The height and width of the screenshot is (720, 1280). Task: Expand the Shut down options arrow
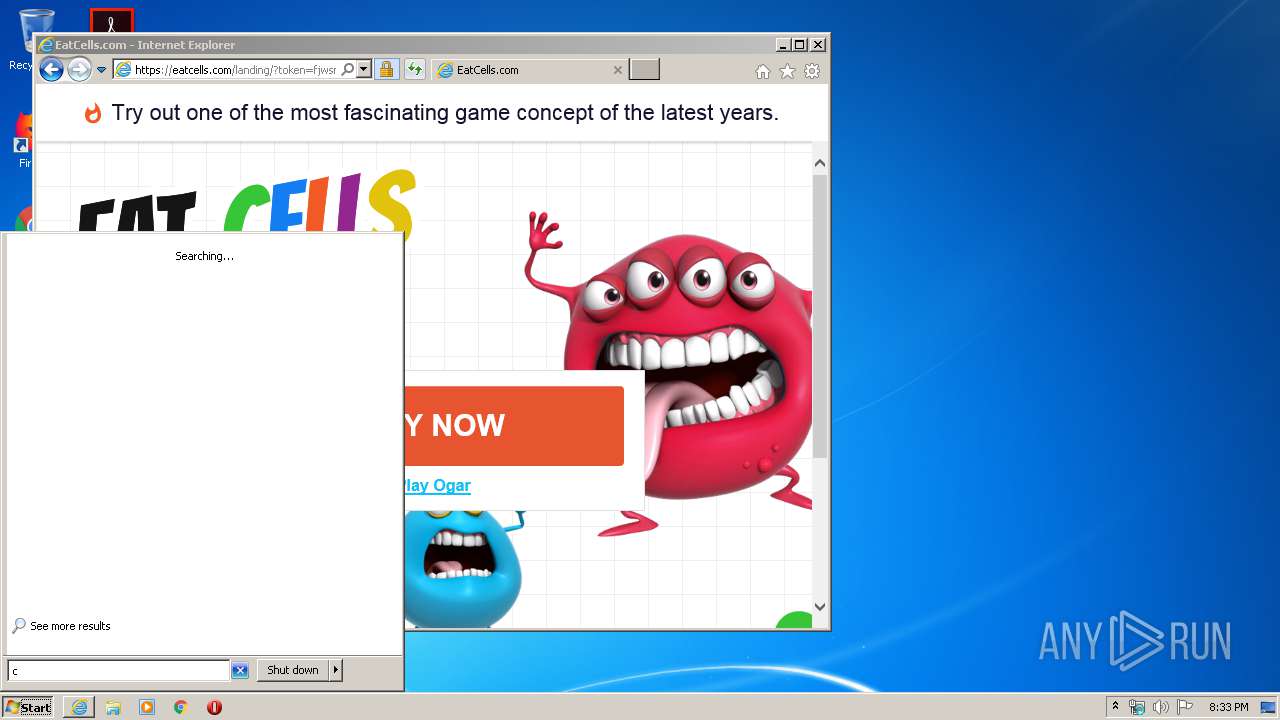point(336,671)
